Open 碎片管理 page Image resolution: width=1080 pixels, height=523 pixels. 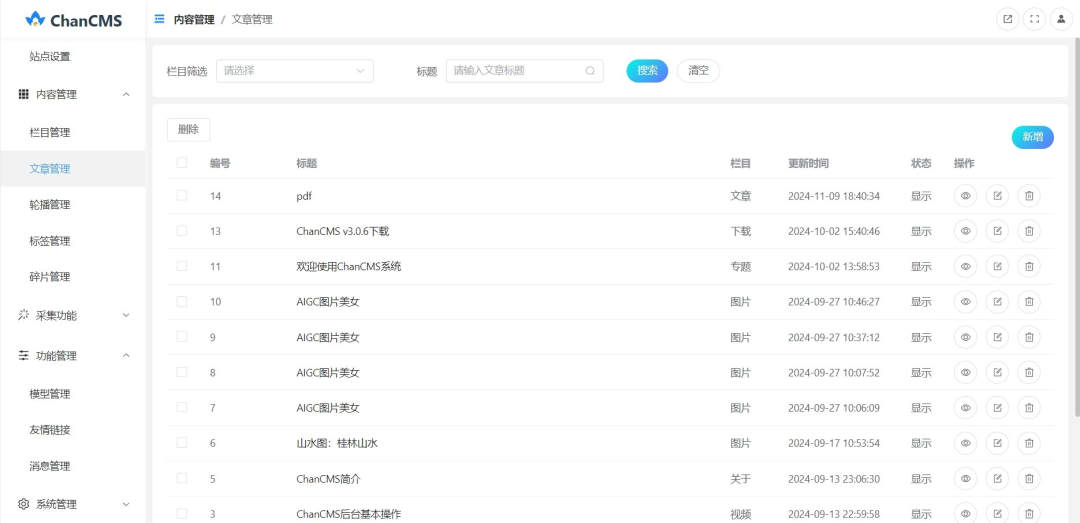point(50,277)
